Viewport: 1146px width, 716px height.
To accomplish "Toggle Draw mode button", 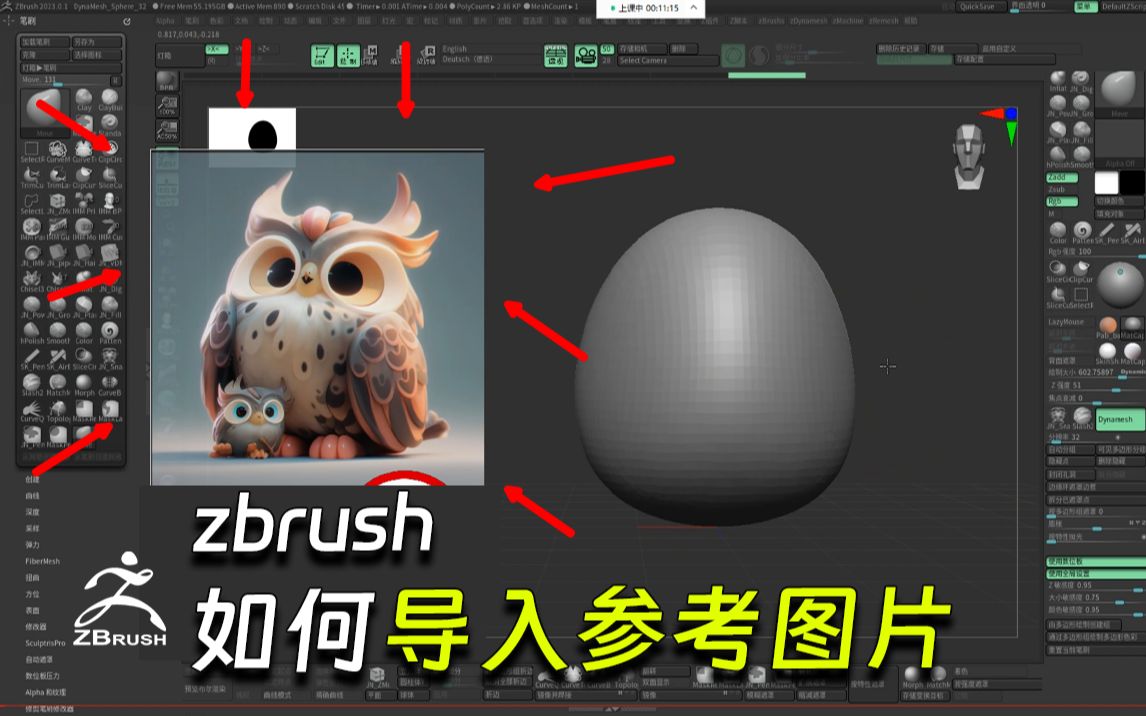I will [x=348, y=56].
